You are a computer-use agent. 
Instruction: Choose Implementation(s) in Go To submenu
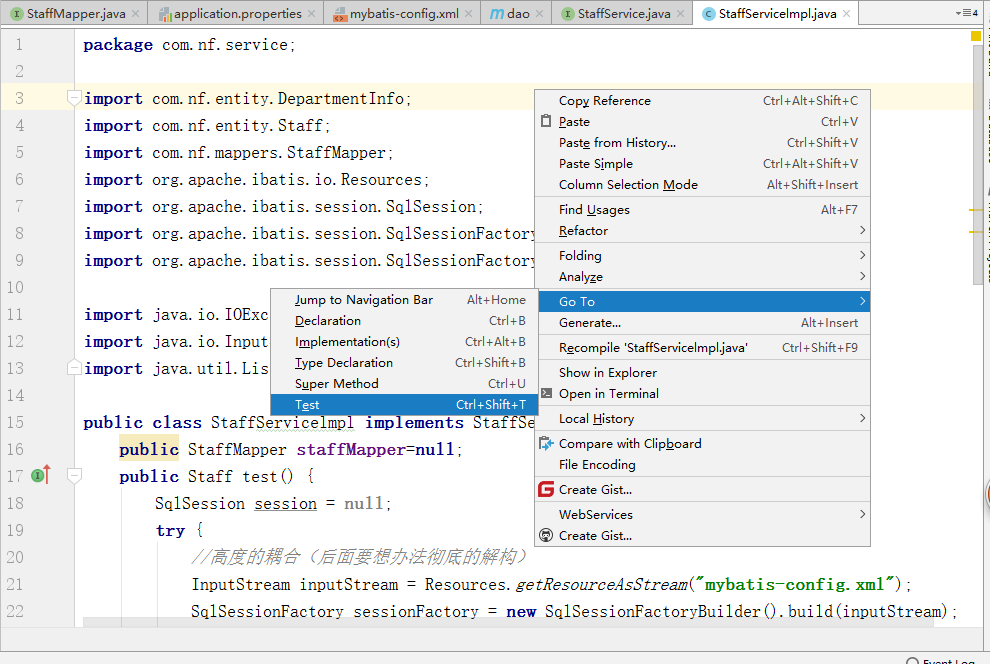(x=404, y=341)
